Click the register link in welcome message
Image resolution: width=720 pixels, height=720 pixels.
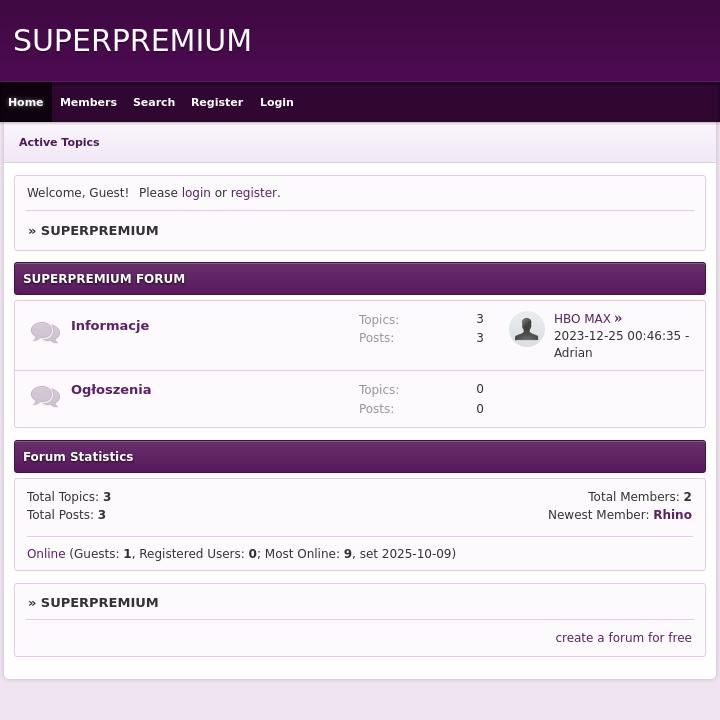pyautogui.click(x=254, y=193)
